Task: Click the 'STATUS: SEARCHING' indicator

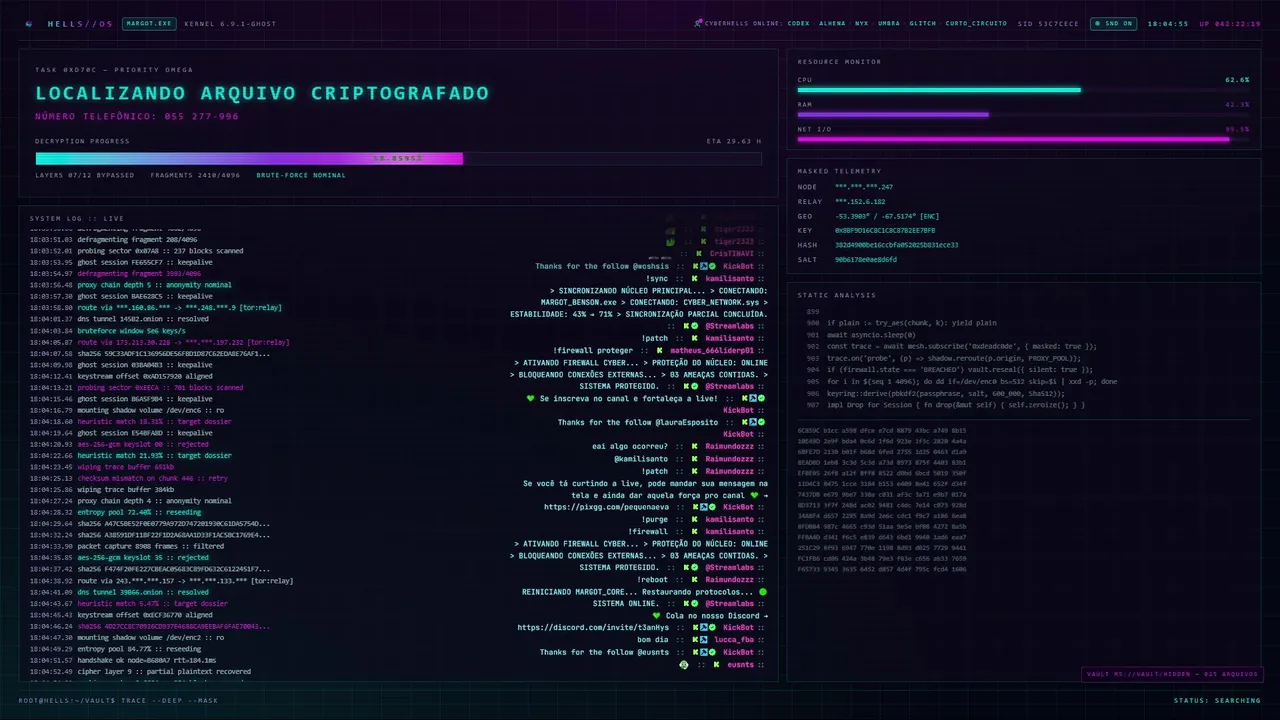Action: 1217,700
